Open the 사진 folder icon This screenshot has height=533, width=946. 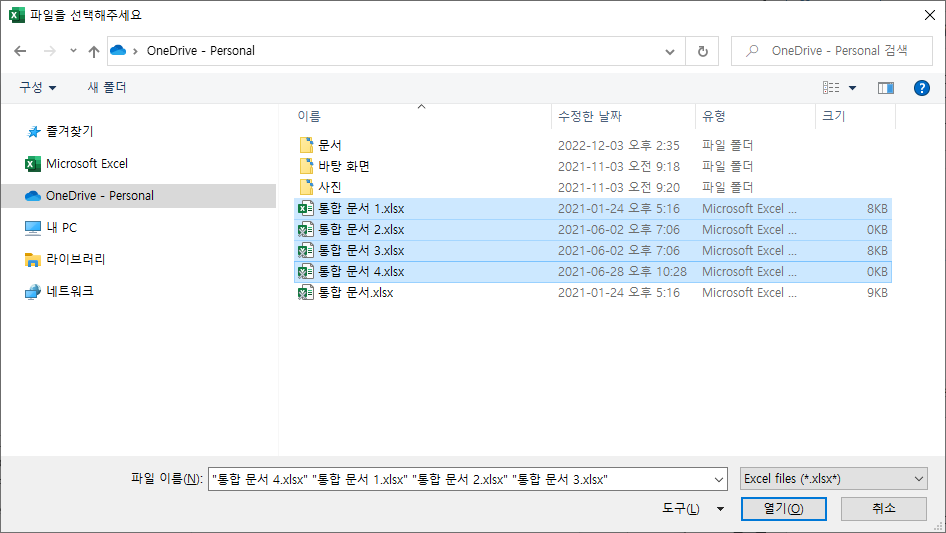coord(306,187)
